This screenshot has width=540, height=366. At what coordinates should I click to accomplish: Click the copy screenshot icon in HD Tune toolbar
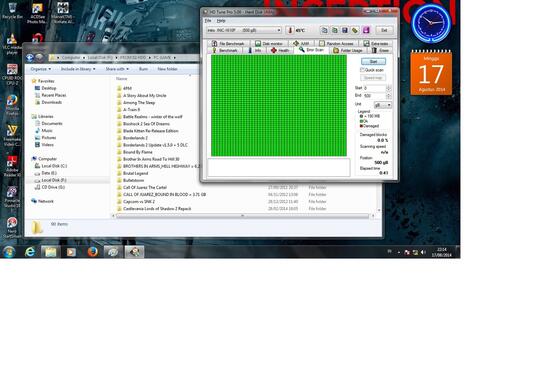pyautogui.click(x=334, y=30)
